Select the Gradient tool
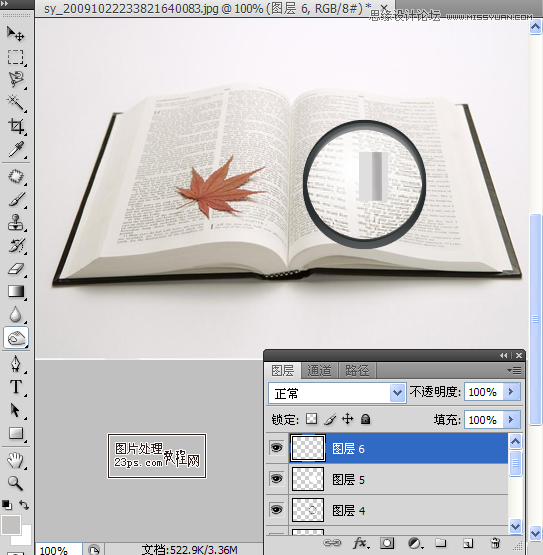 click(x=16, y=292)
